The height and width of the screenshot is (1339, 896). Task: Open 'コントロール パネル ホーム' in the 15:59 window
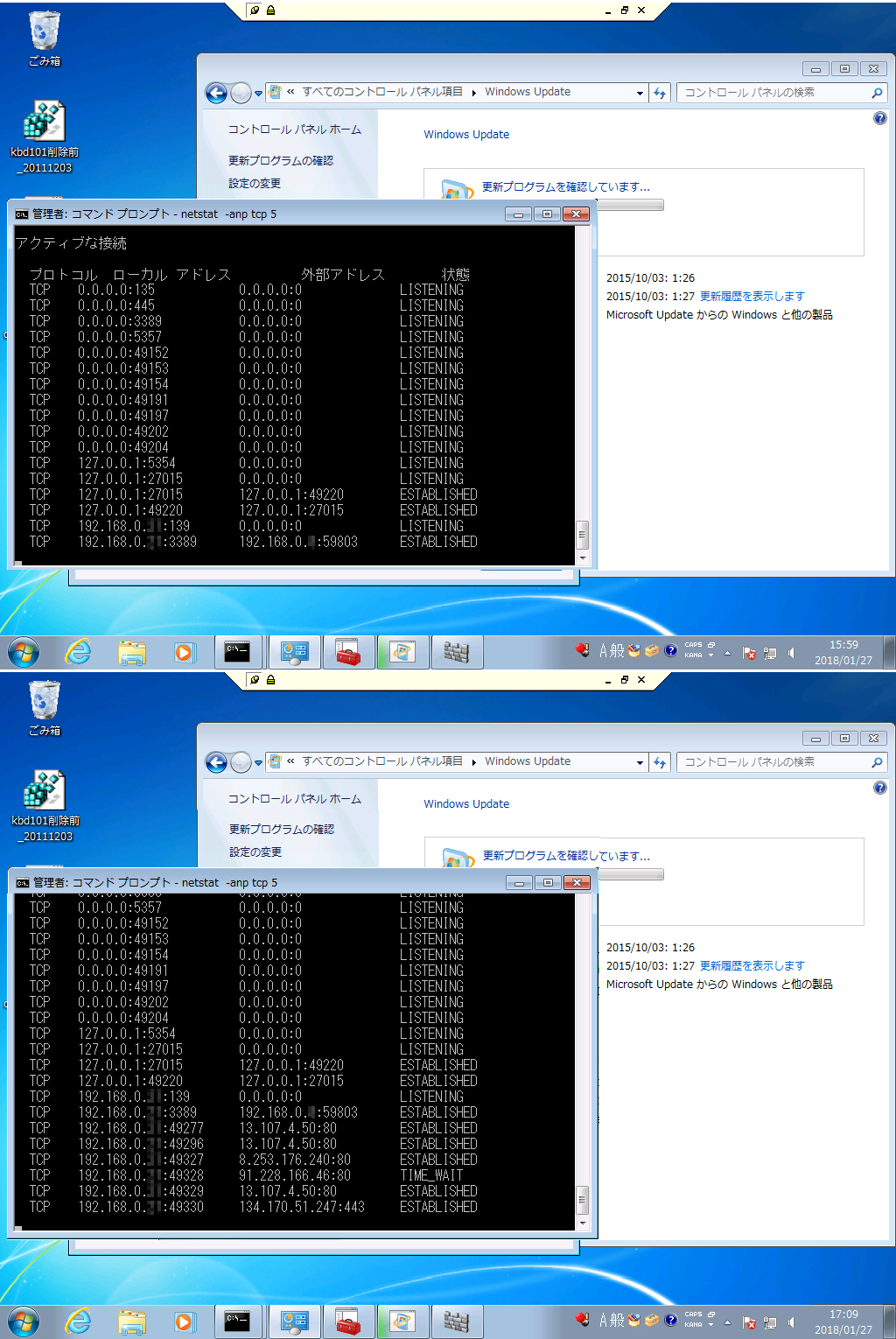pyautogui.click(x=294, y=130)
